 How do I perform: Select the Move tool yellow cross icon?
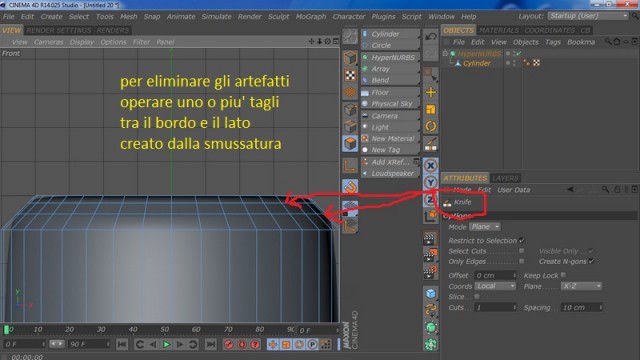pyautogui.click(x=431, y=92)
